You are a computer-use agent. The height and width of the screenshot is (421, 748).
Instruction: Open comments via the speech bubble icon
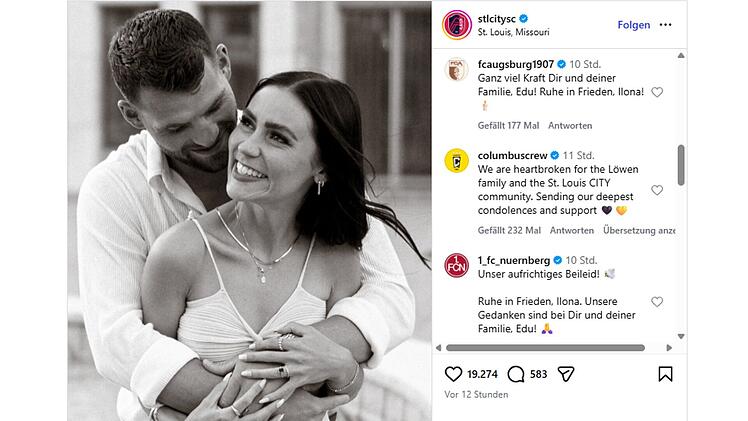coord(516,374)
